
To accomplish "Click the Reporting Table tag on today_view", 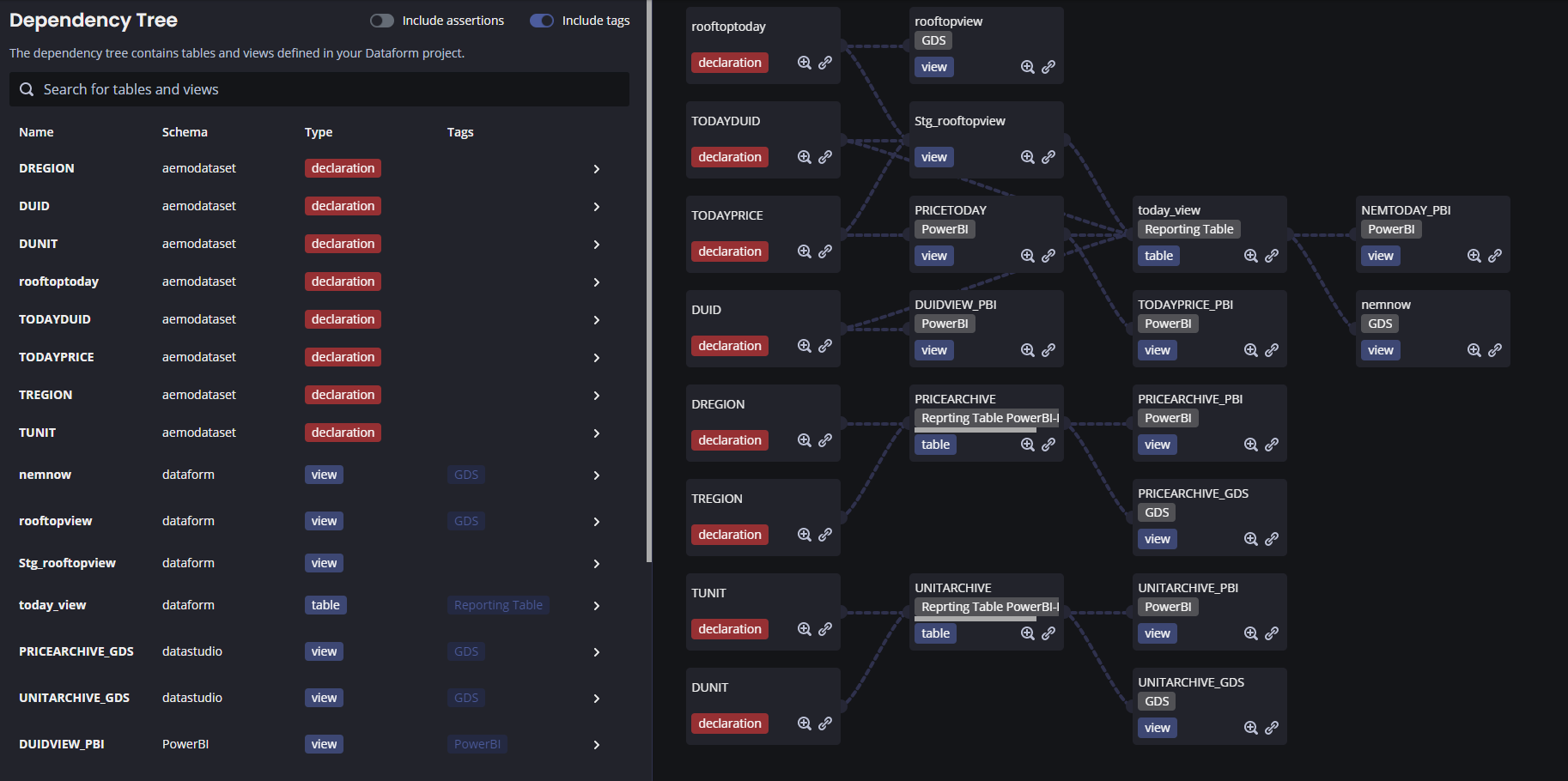I will pyautogui.click(x=497, y=604).
